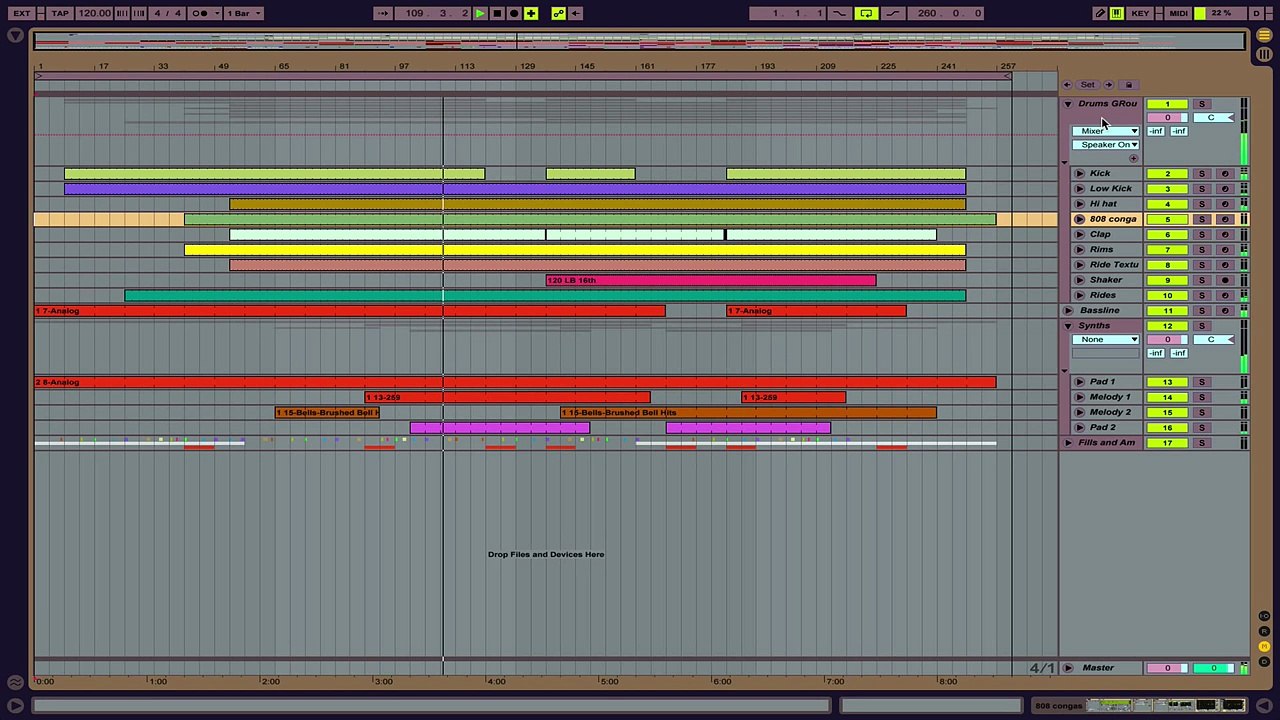Show the In/Out section icon
This screenshot has height=720, width=1280.
[x=1264, y=617]
